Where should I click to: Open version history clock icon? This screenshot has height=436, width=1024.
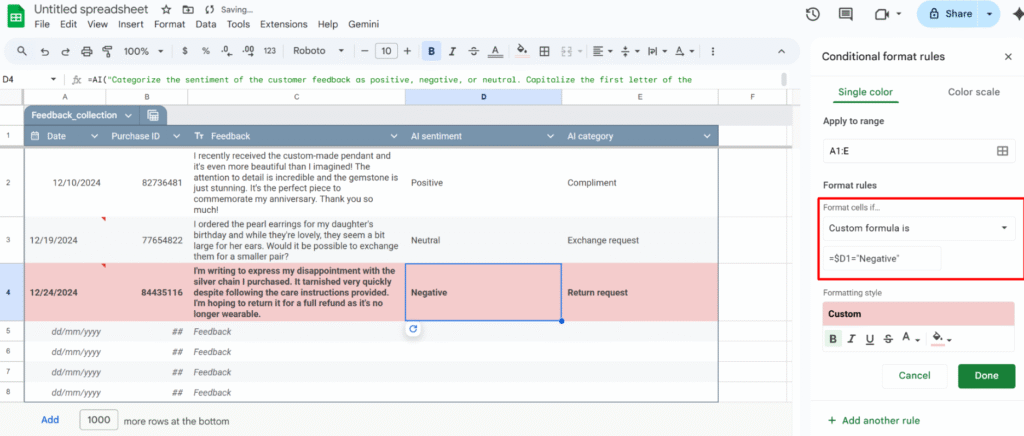tap(813, 14)
